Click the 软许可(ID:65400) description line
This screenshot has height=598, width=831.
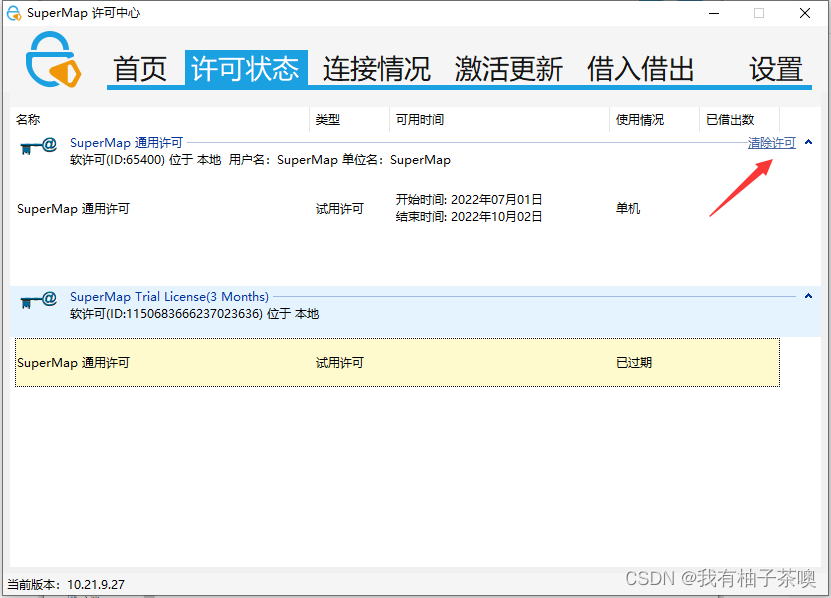tap(260, 160)
